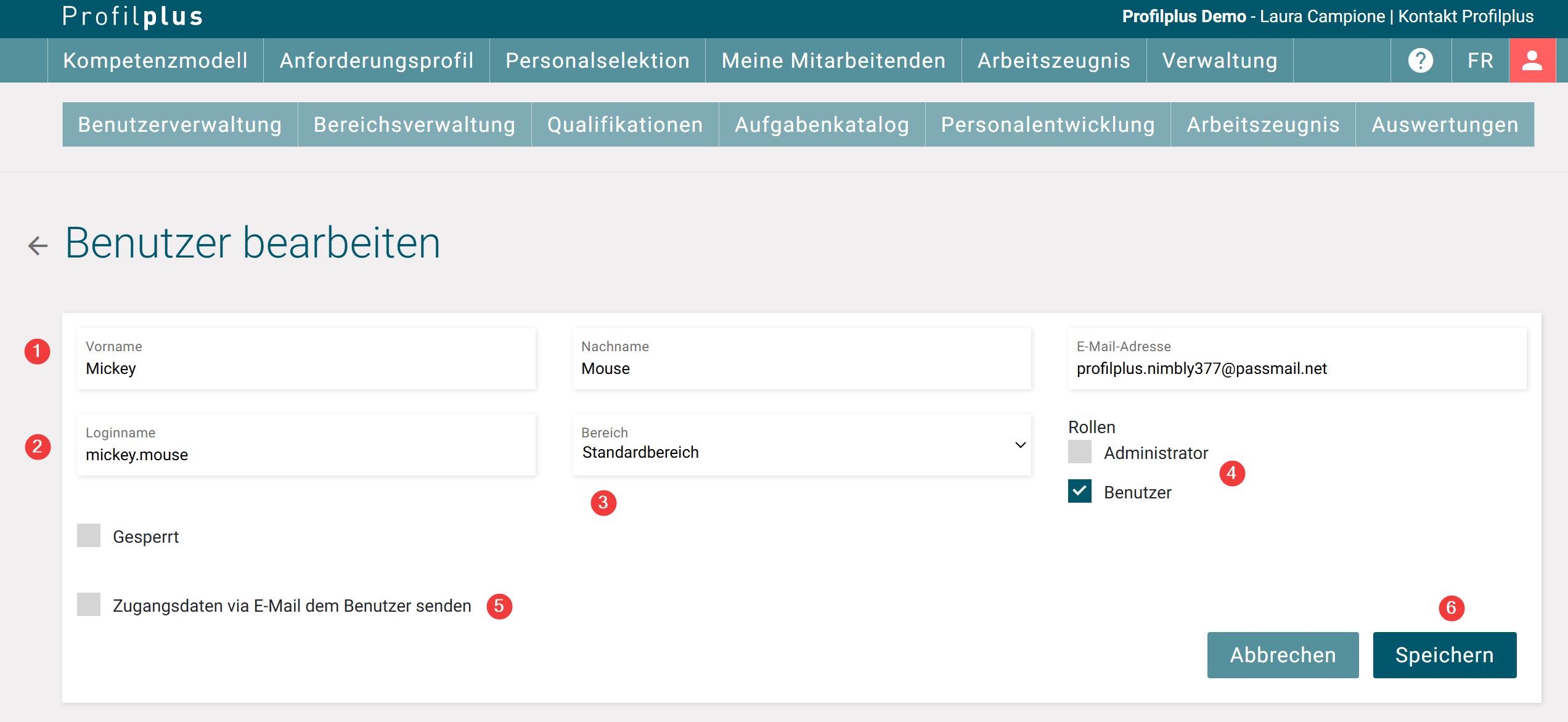The height and width of the screenshot is (722, 1568).
Task: Open the Standardbereich selection field
Action: tap(789, 452)
